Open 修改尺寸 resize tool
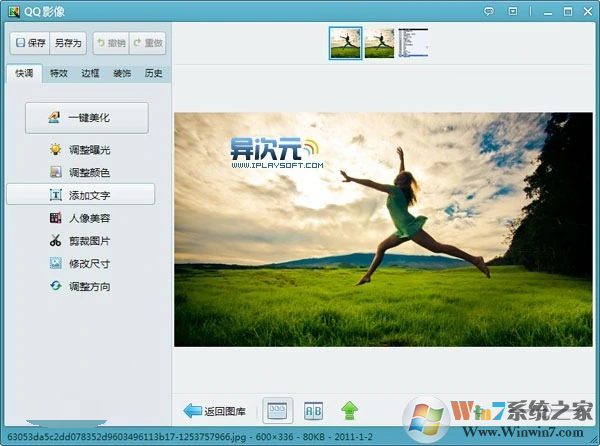Screen dimensions: 600x446 coord(80,264)
